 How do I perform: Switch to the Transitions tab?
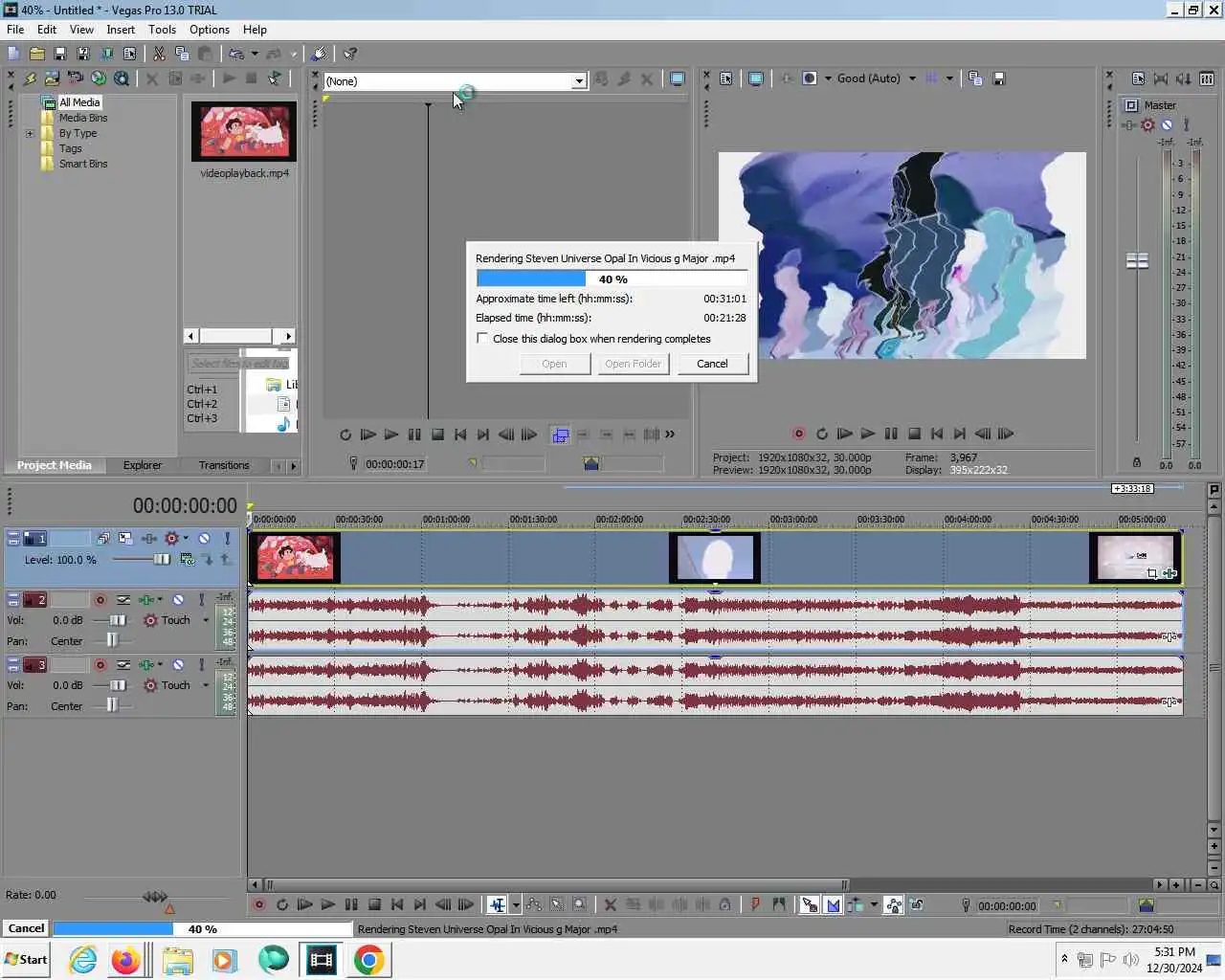coord(224,465)
